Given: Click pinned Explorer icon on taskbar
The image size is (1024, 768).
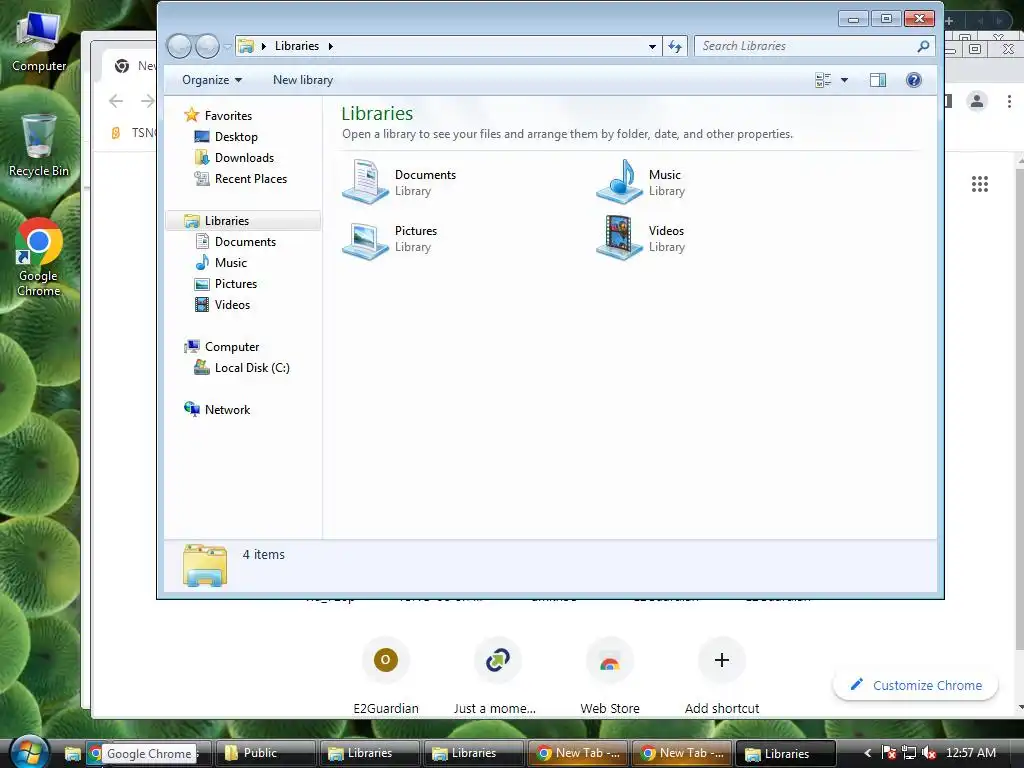Looking at the screenshot, I should click(72, 754).
